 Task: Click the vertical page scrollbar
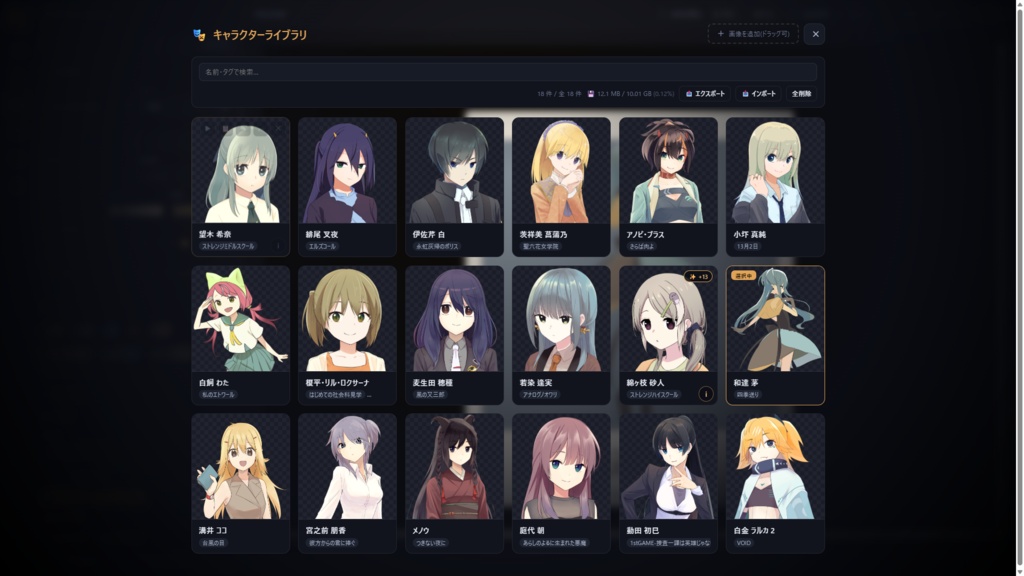(x=1019, y=287)
